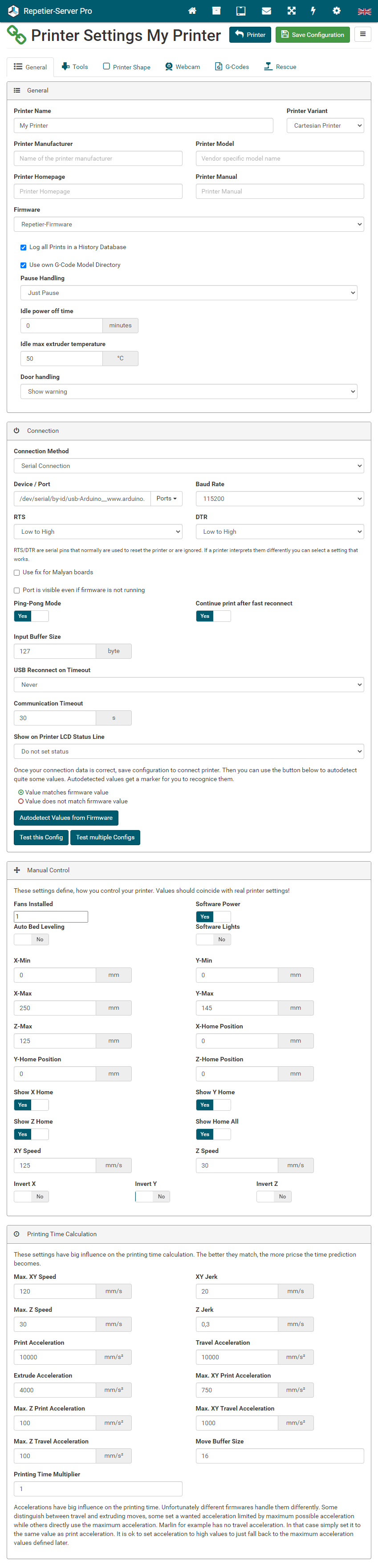The width and height of the screenshot is (378, 1568).
Task: Open the G-Codes tab
Action: (x=232, y=67)
